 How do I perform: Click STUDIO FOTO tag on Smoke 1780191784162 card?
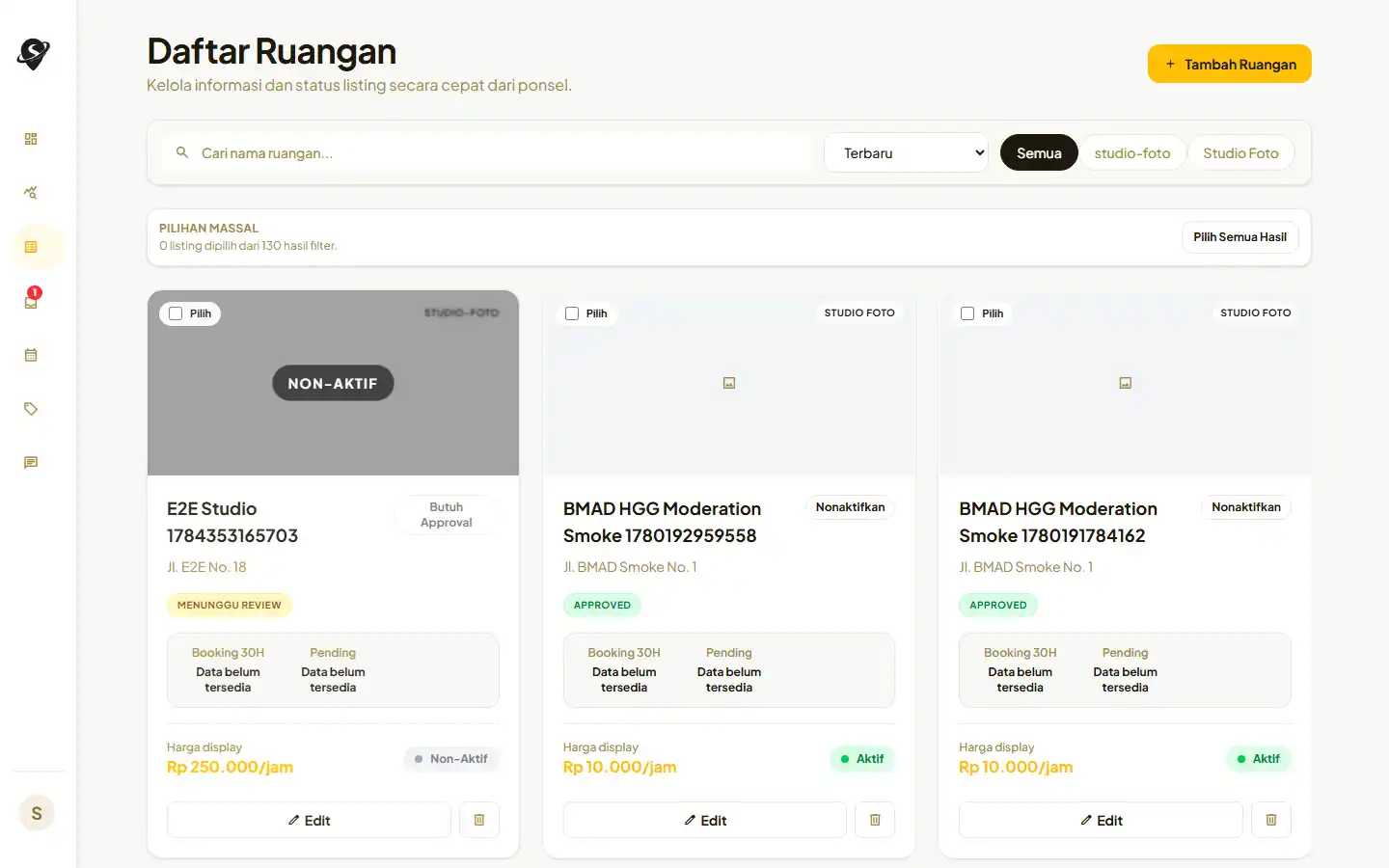coord(1255,312)
